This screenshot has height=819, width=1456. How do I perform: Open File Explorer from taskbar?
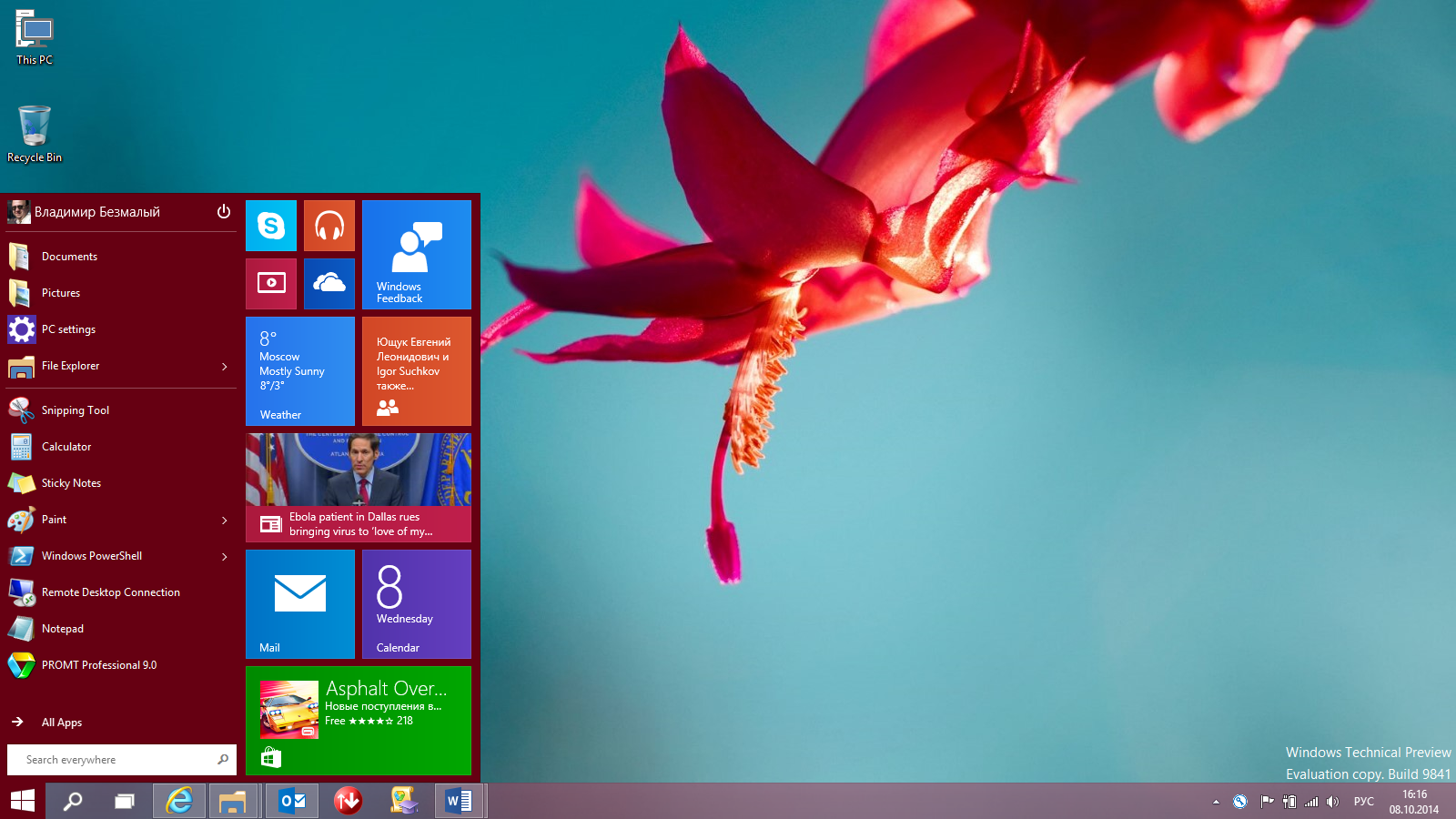[x=233, y=801]
